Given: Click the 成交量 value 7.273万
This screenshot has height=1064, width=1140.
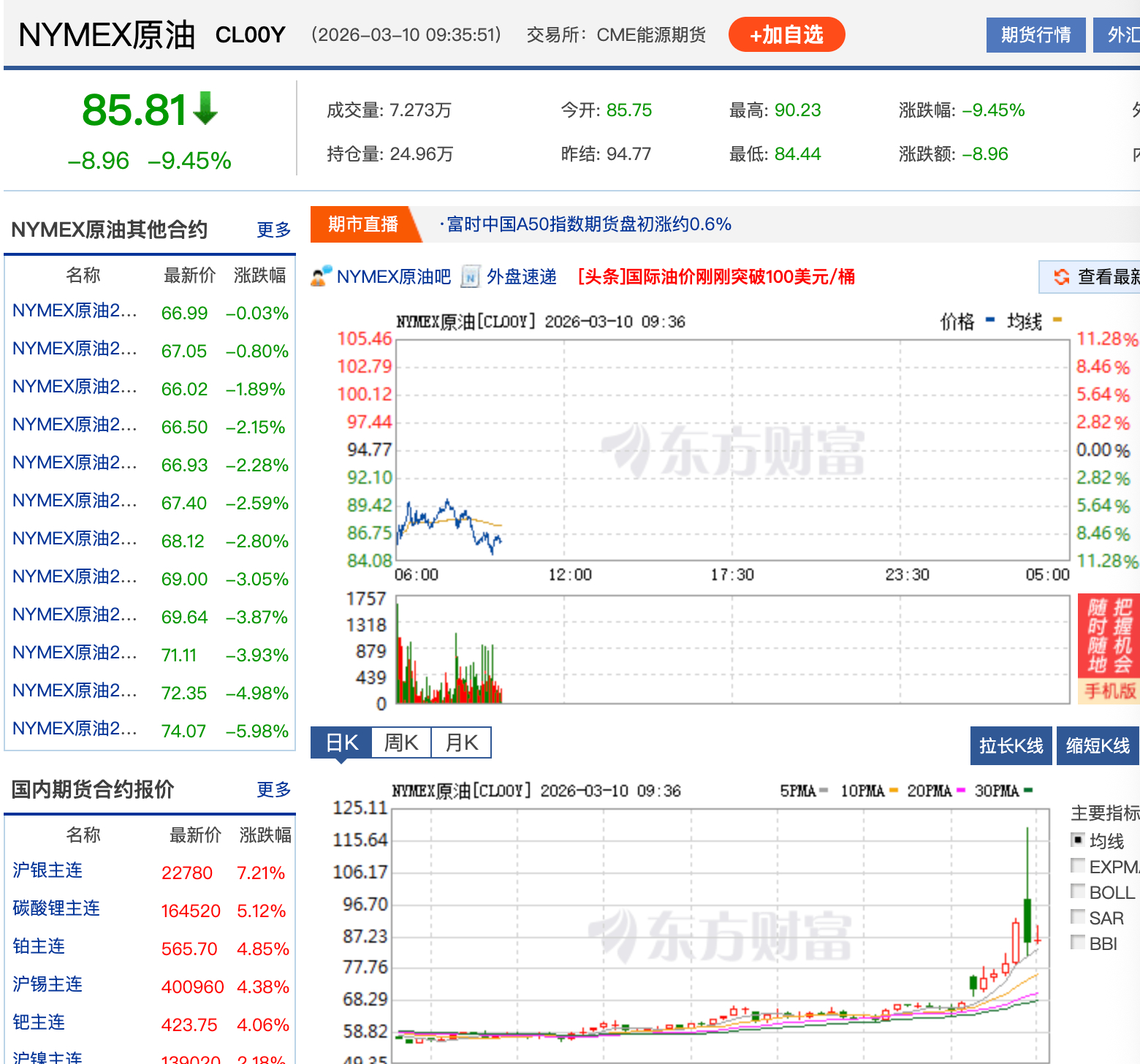Looking at the screenshot, I should [421, 110].
